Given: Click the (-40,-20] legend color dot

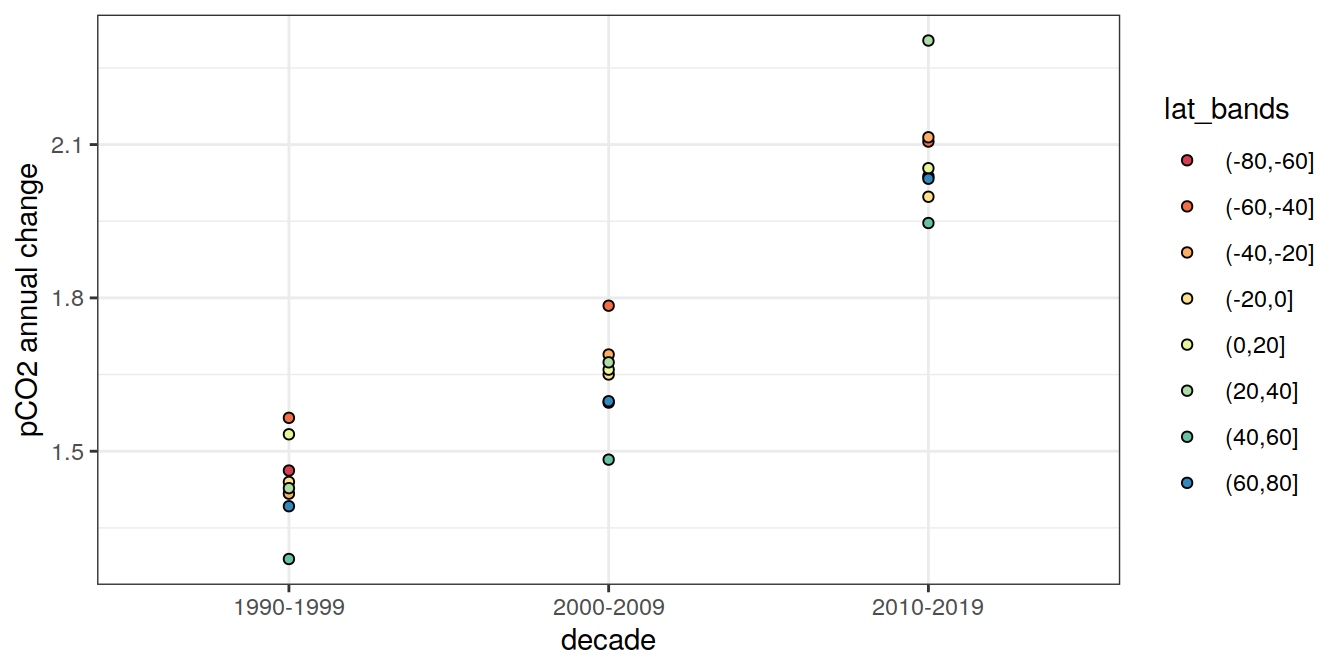Looking at the screenshot, I should (1187, 253).
